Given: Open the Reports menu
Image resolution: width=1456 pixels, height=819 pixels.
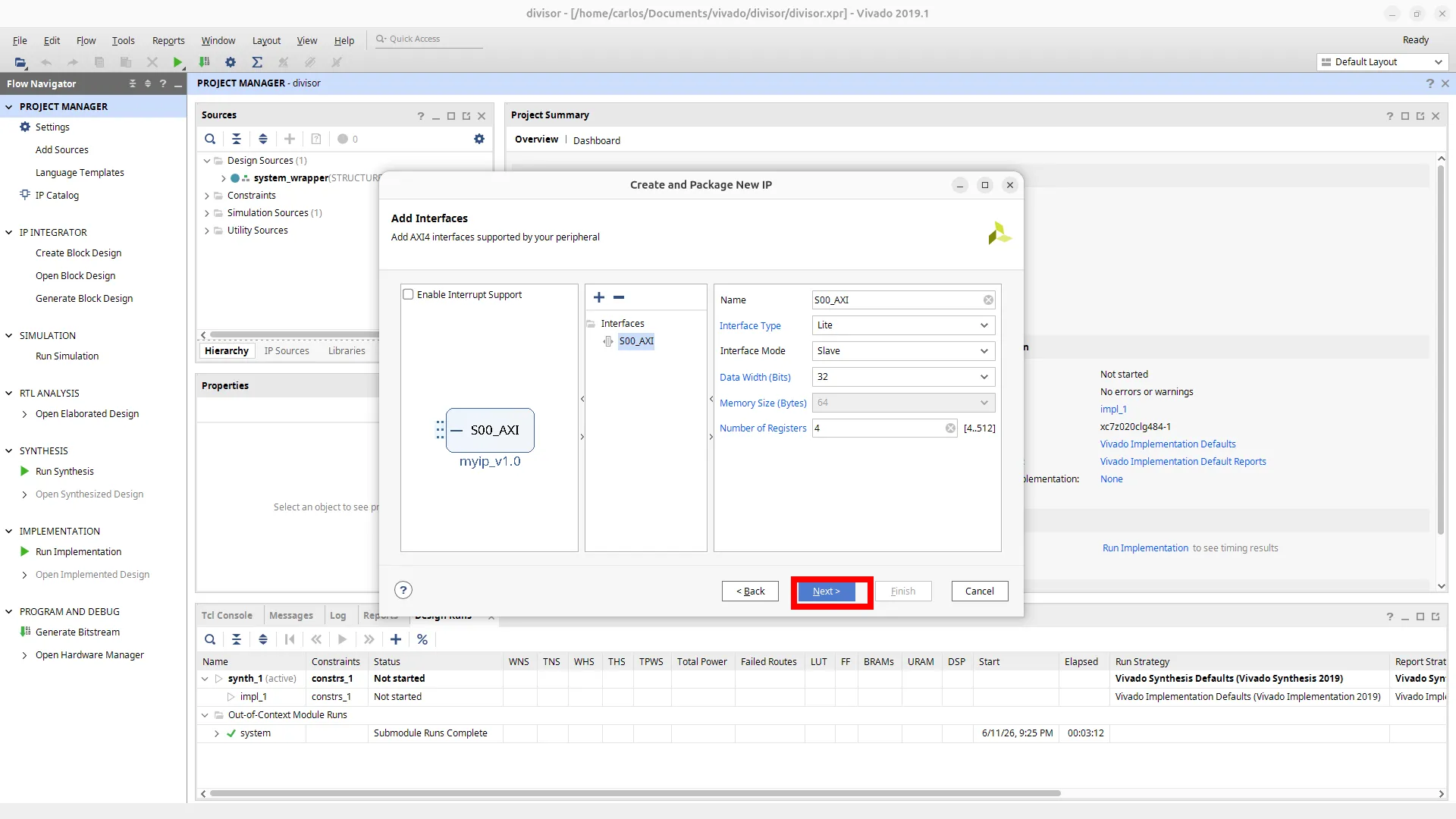Looking at the screenshot, I should 168,40.
